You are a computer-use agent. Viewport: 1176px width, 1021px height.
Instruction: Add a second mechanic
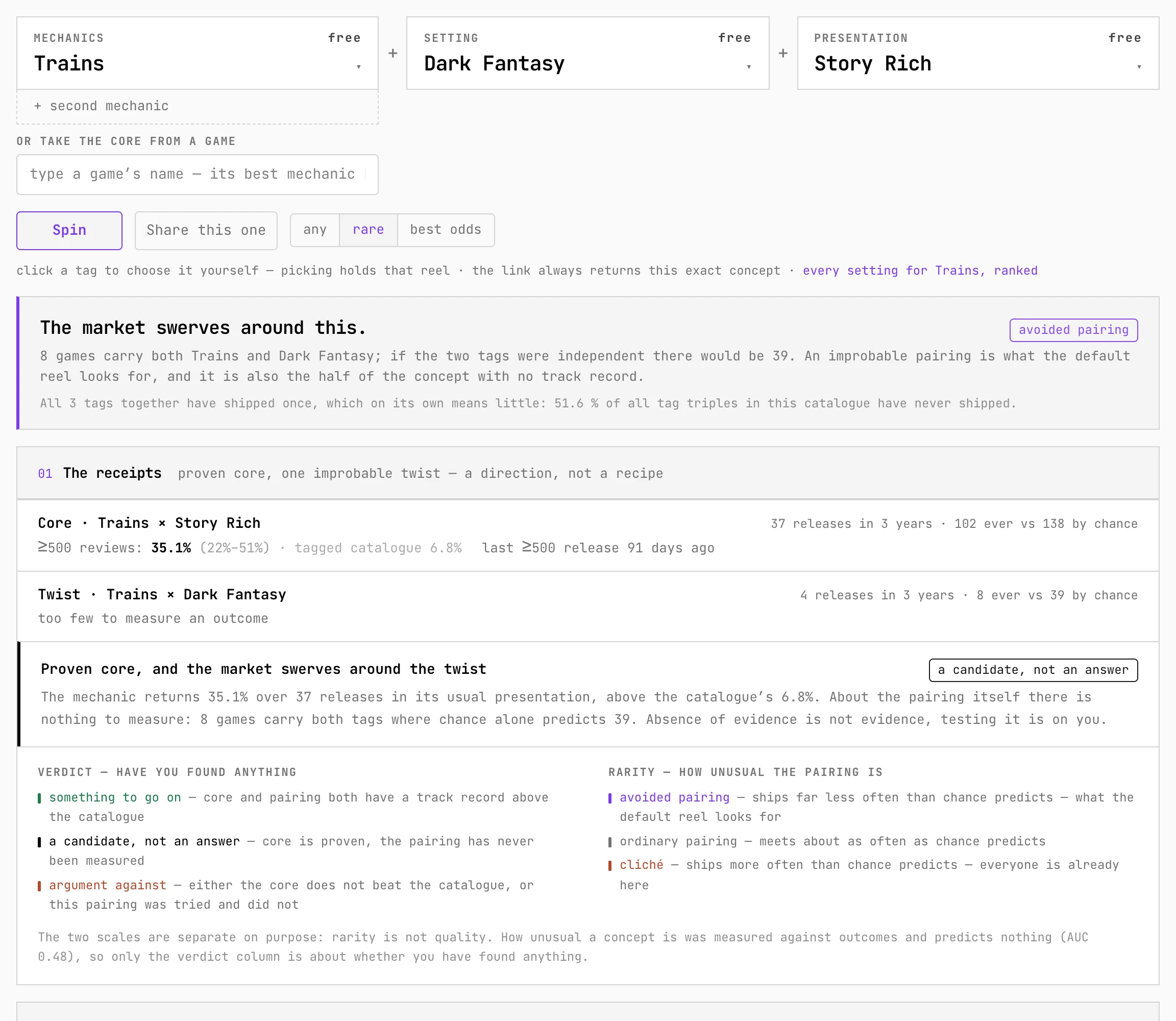197,107
